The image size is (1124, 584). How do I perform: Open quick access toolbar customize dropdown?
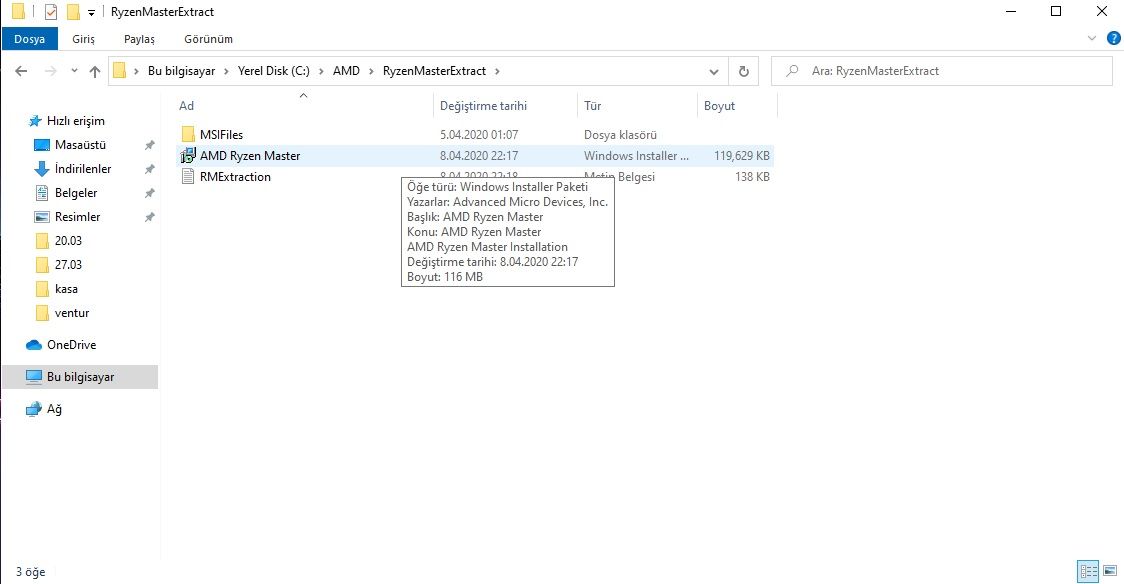coord(92,12)
